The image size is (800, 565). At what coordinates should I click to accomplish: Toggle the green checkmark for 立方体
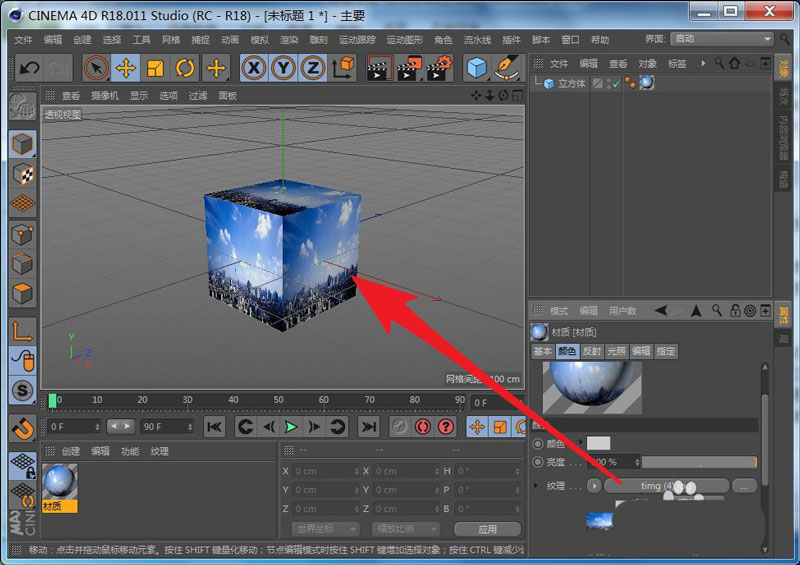[x=615, y=84]
